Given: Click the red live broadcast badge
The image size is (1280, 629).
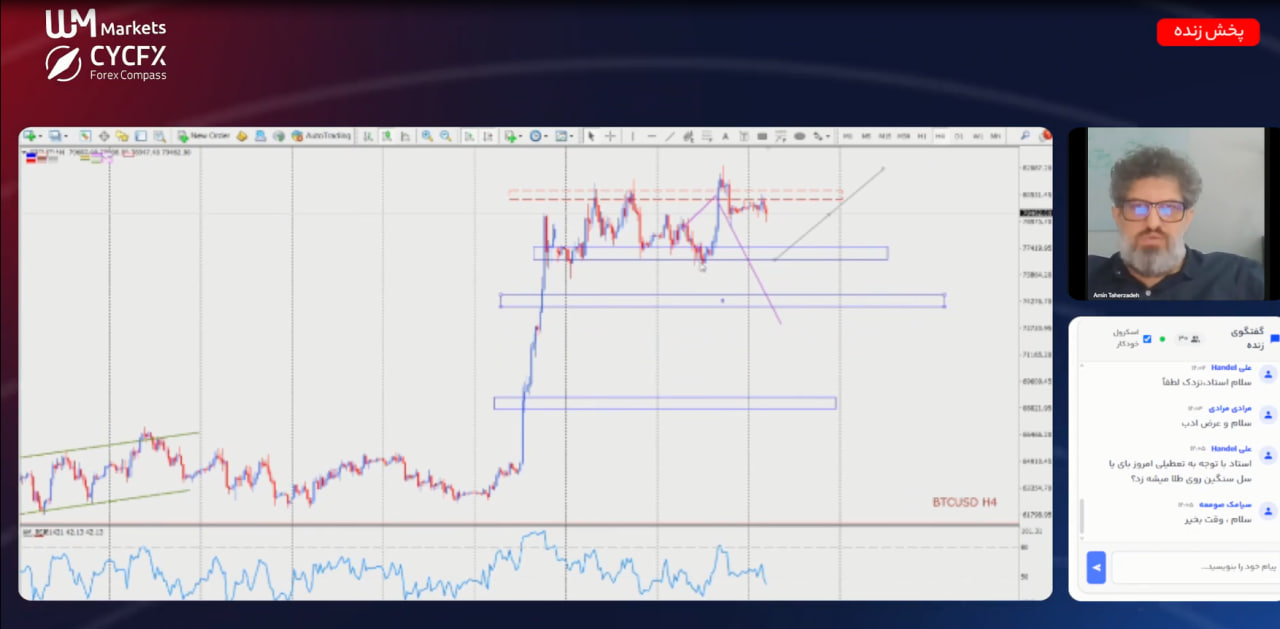Looking at the screenshot, I should pos(1208,32).
